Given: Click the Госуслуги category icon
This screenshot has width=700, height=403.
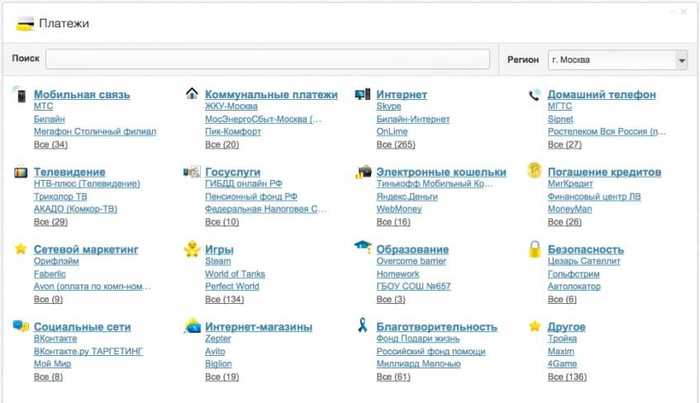Looking at the screenshot, I should [192, 171].
